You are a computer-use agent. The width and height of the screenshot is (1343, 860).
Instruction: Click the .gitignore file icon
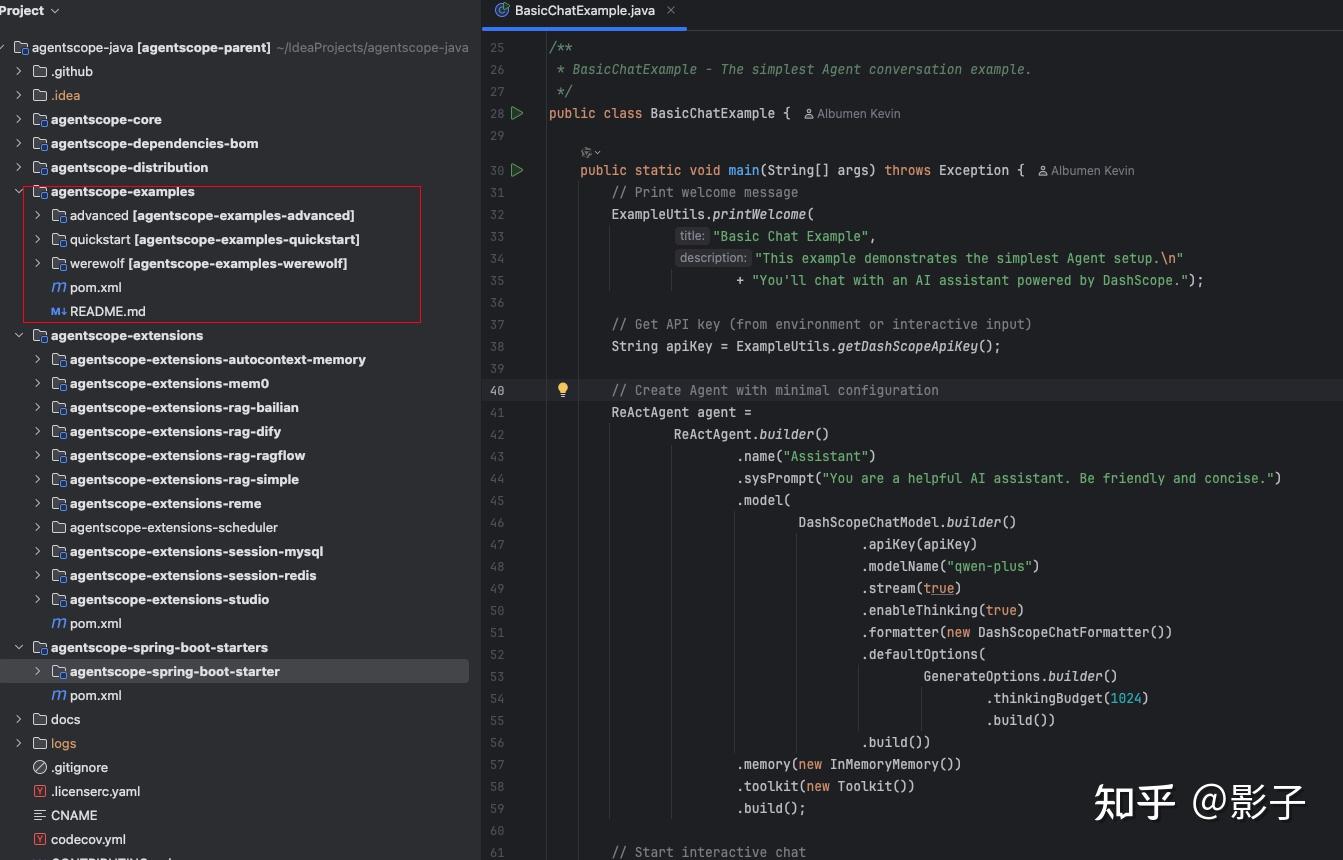pyautogui.click(x=40, y=767)
